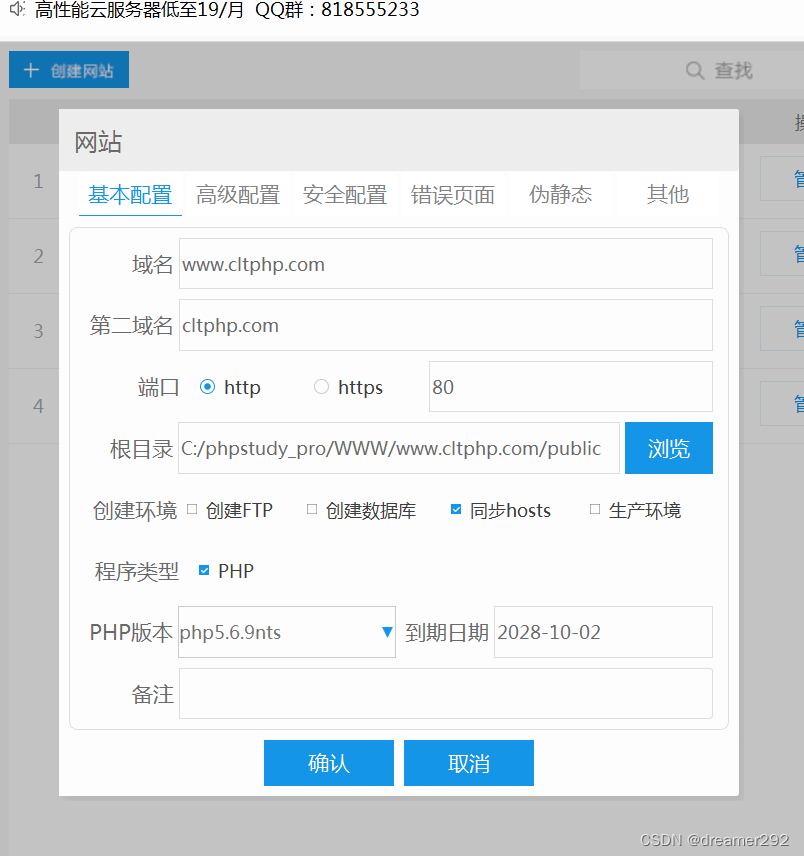The width and height of the screenshot is (804, 856).
Task: Click the dropdown arrow next to php5.6.9nts
Action: click(x=387, y=632)
